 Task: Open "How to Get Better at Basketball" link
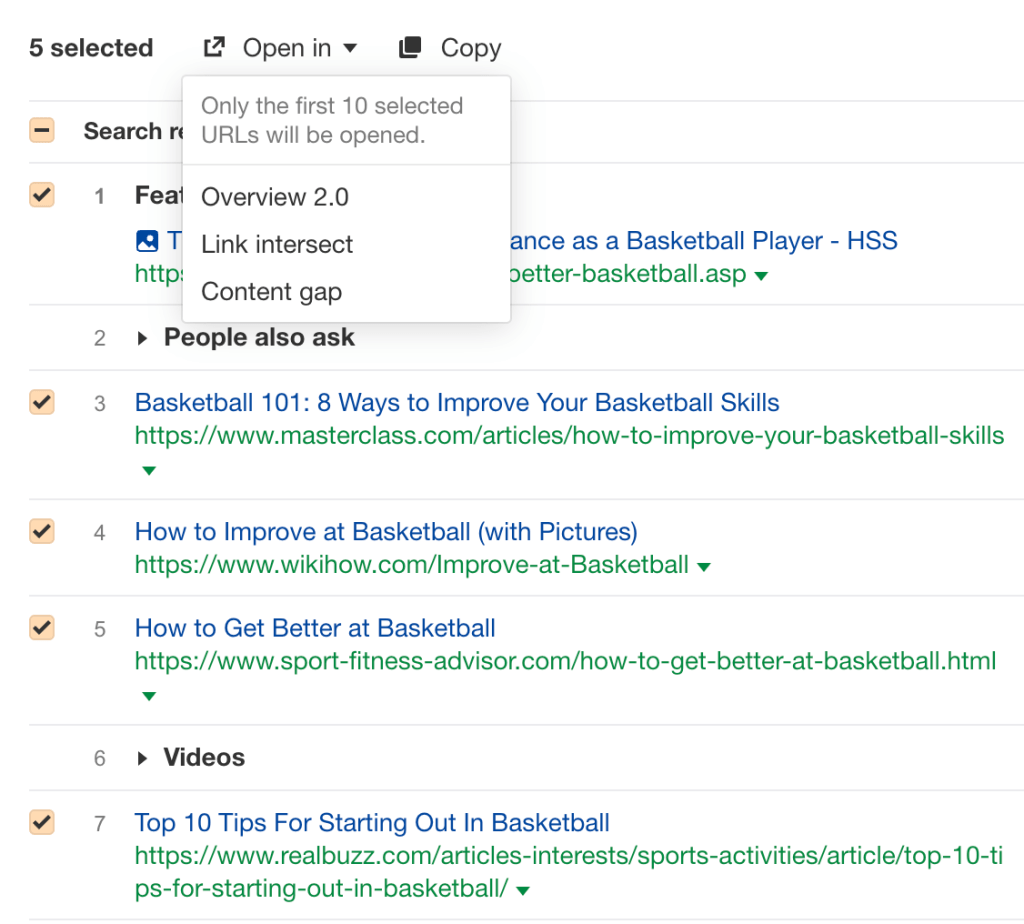(314, 628)
